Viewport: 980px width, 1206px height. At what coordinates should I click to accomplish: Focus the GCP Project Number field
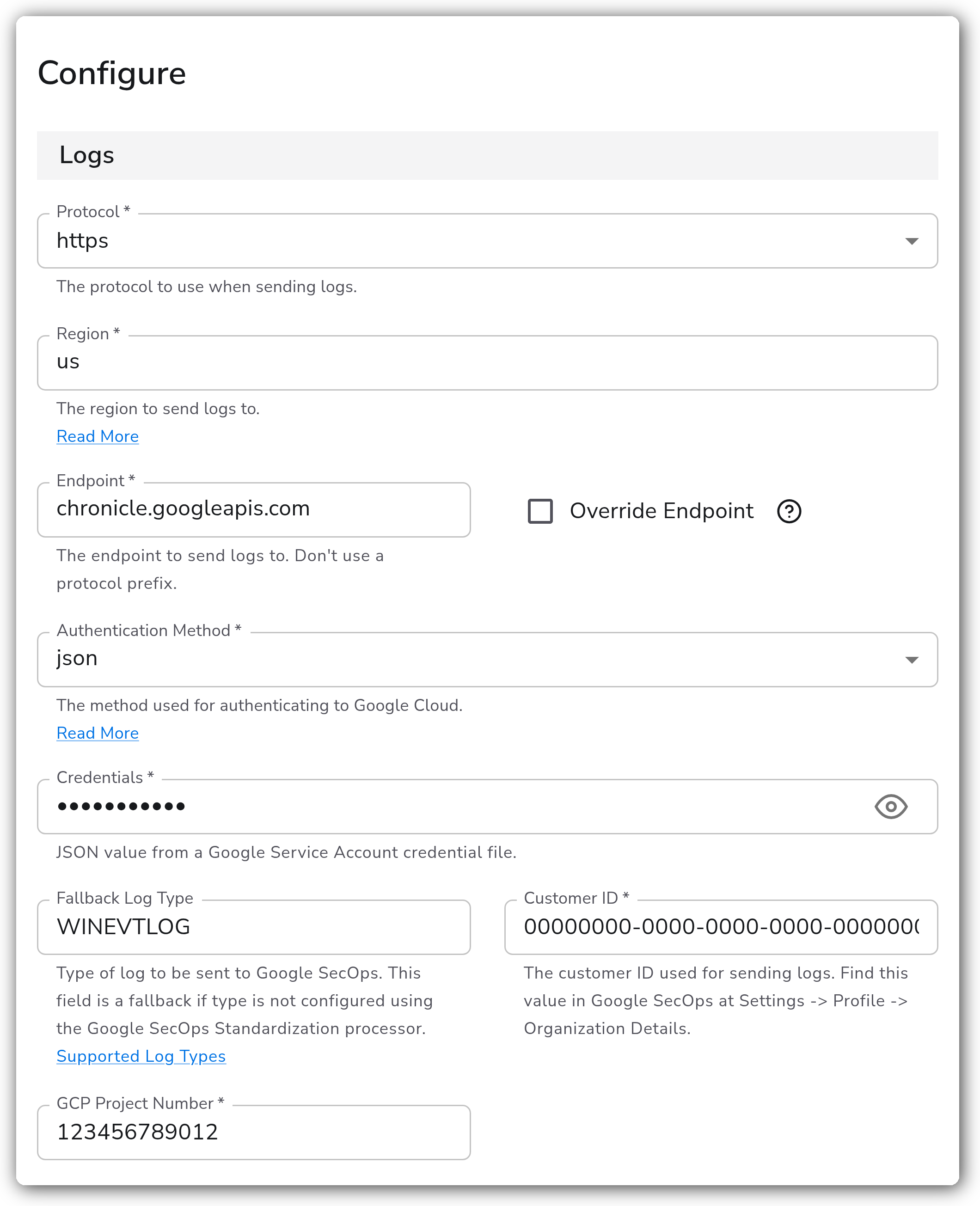point(253,1133)
